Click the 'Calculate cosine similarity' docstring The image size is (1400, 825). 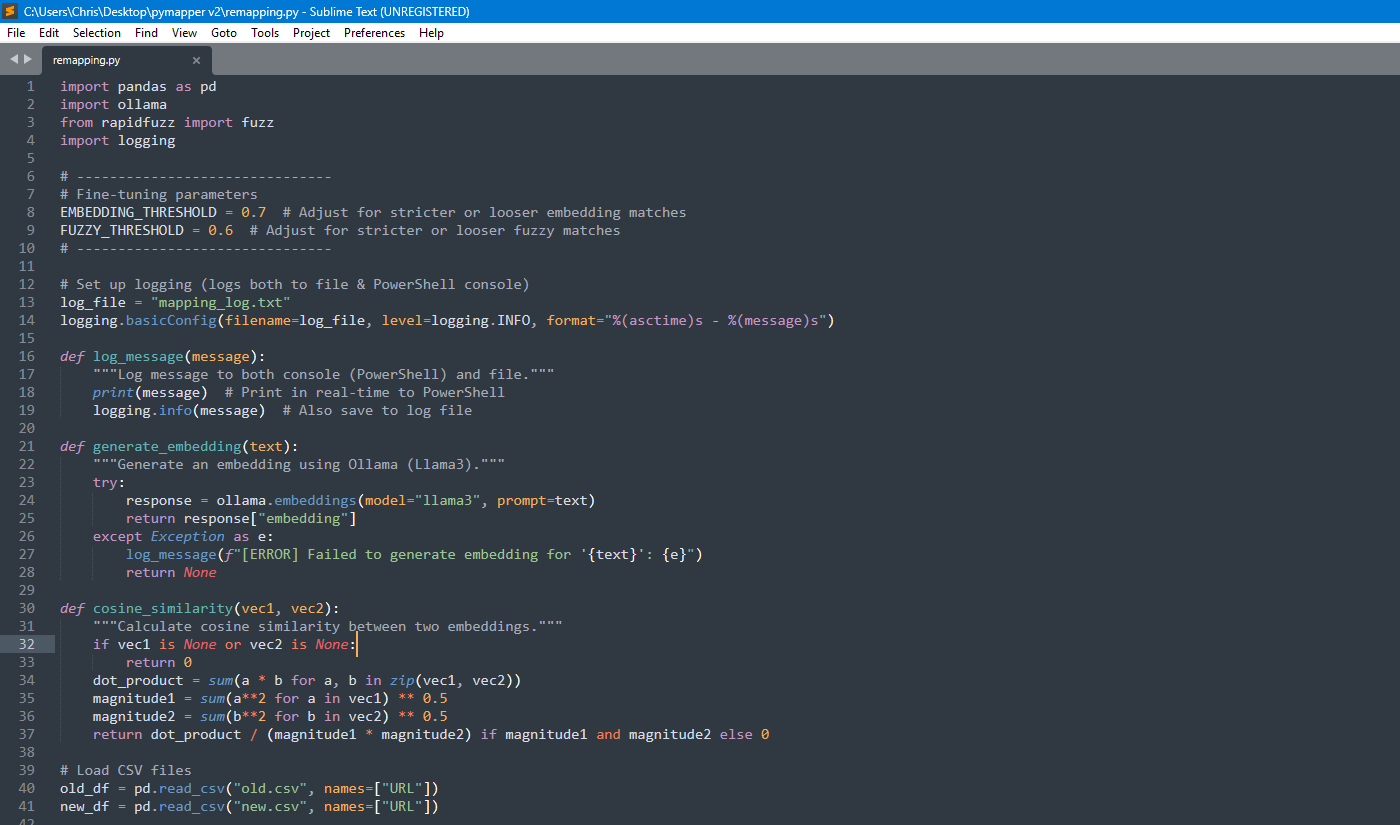pyautogui.click(x=328, y=626)
